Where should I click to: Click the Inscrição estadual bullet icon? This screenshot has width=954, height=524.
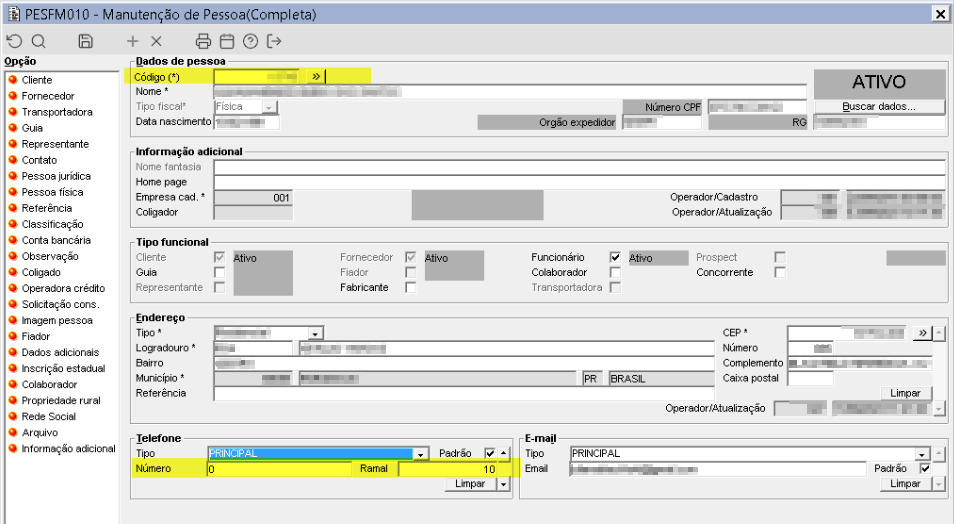click(x=13, y=368)
